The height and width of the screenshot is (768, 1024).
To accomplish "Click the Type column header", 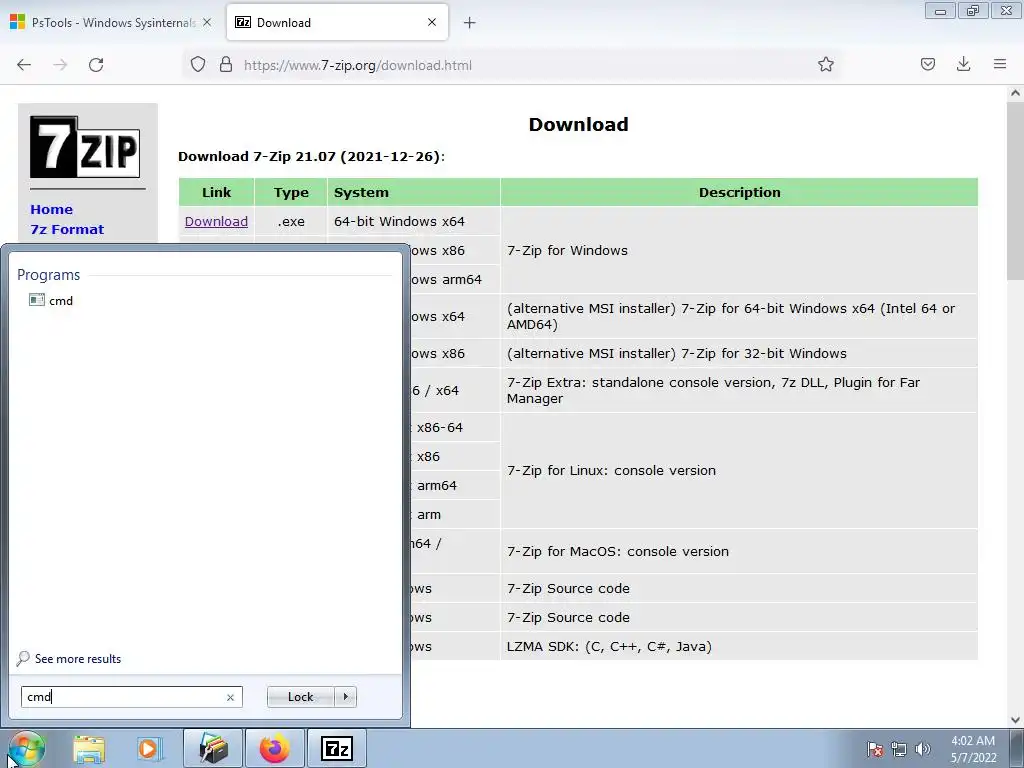I will (291, 193).
